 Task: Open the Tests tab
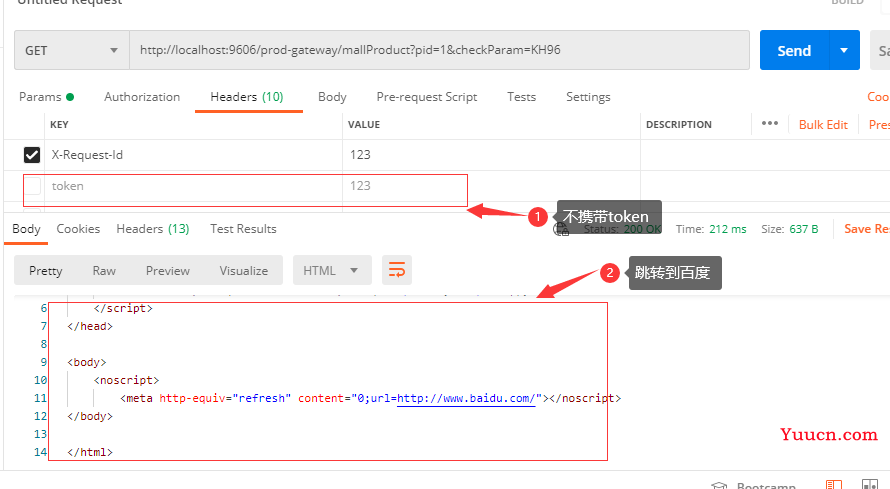[522, 97]
